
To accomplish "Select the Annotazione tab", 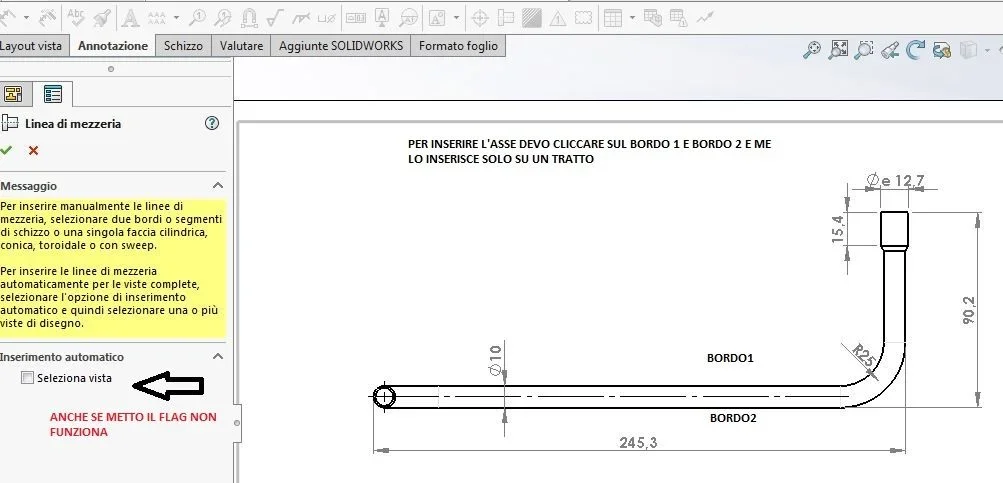I will click(x=113, y=46).
